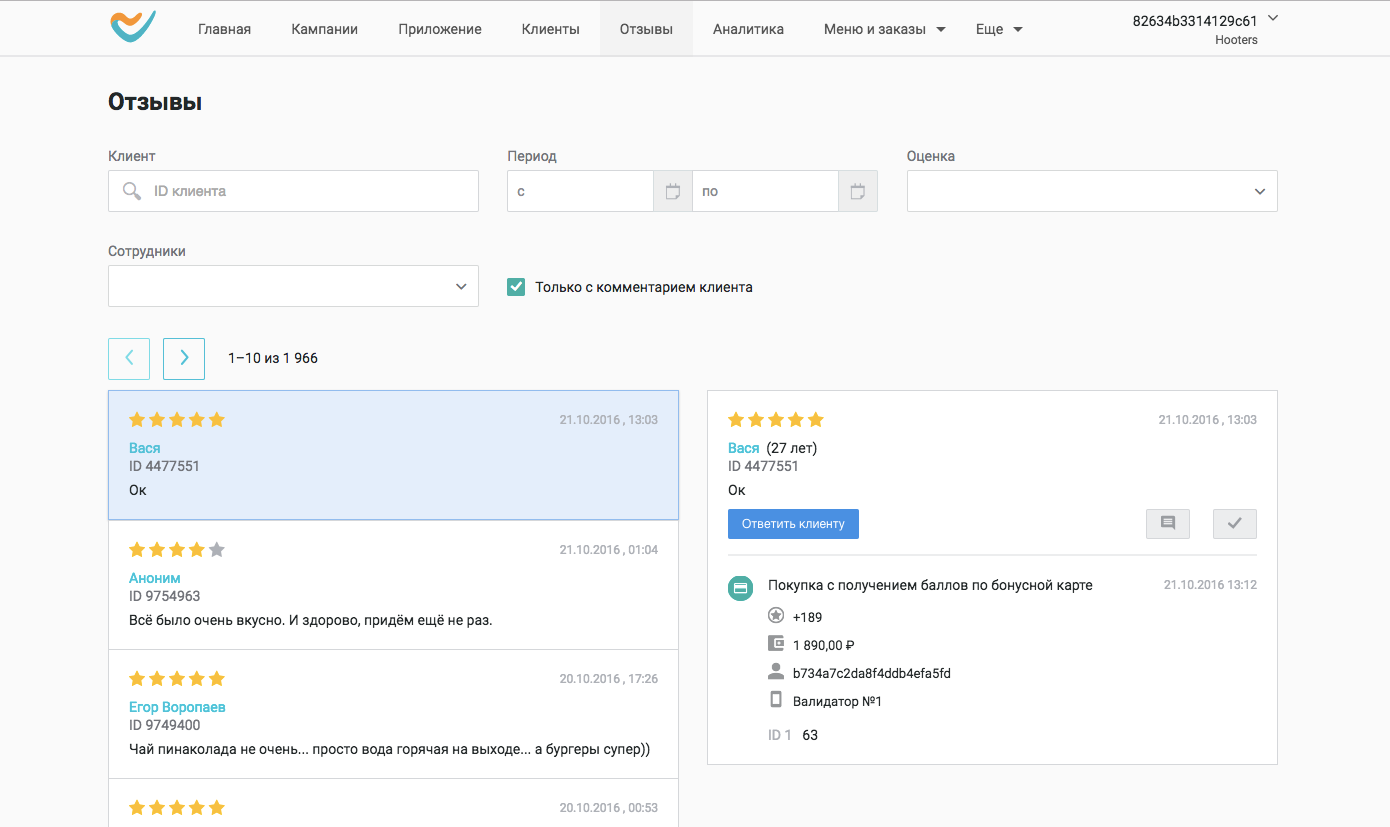Click star rating of Аноним review
Screen dimensions: 1390x827
tap(177, 550)
